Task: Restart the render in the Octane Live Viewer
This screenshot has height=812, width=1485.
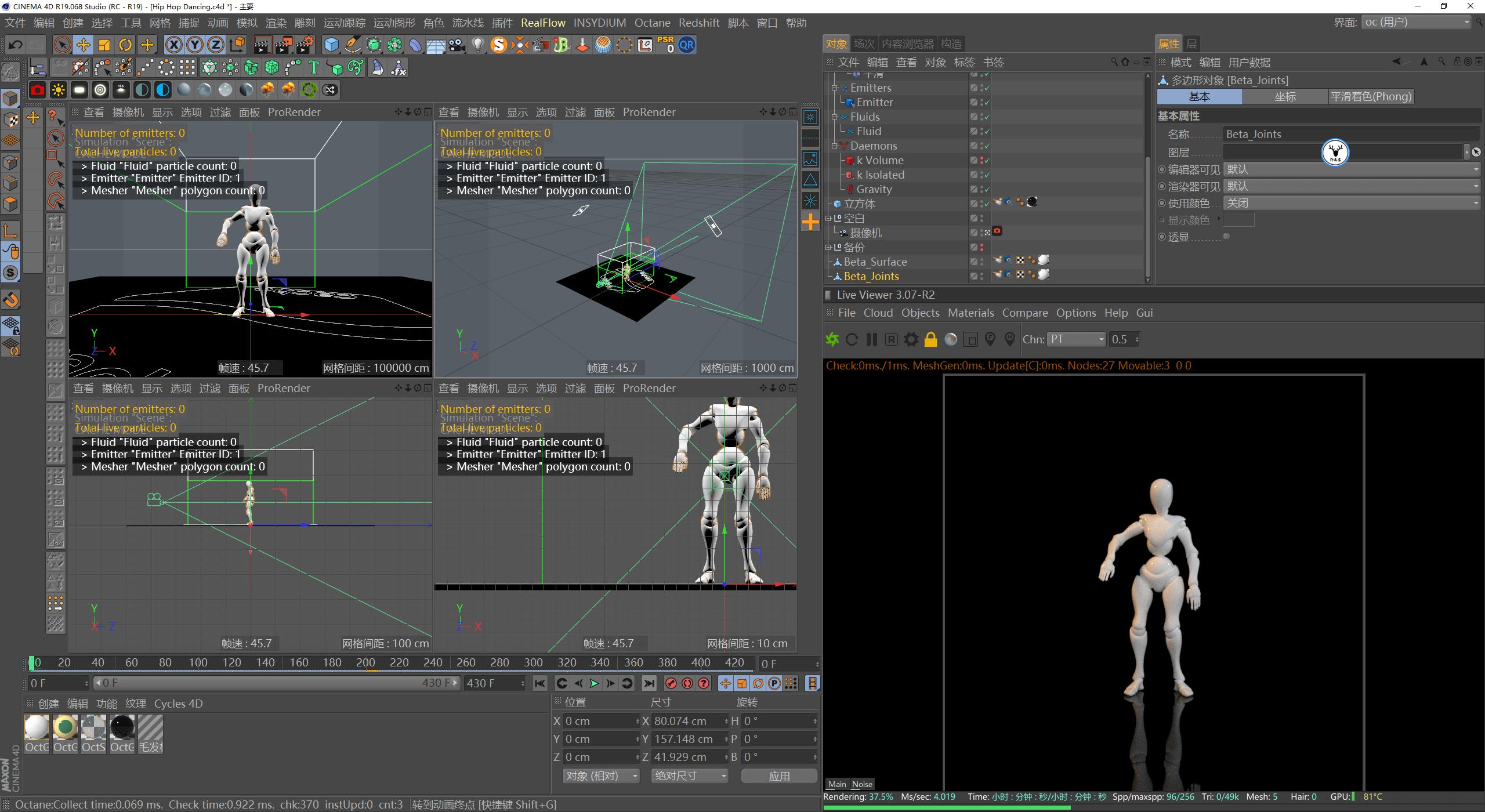Action: point(851,339)
